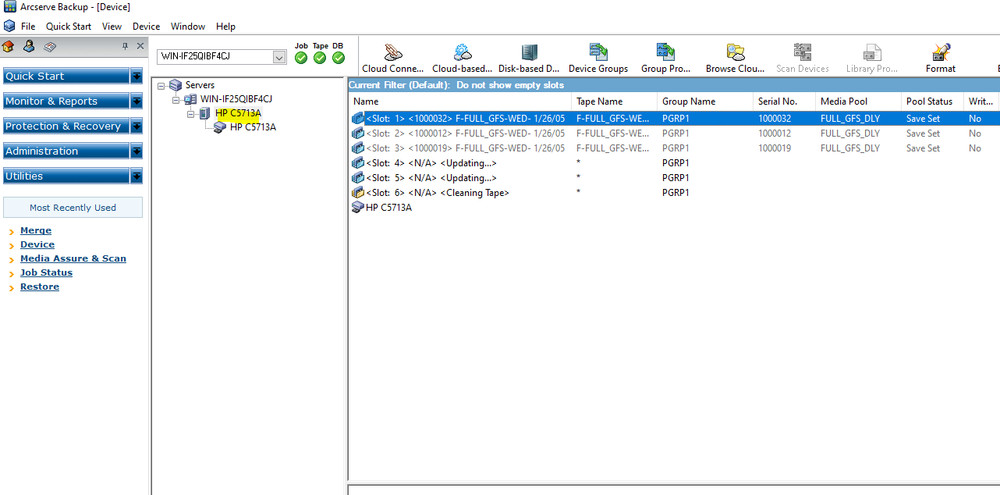Screen dimensions: 1000x495
Task: Open the Cloud-based device toolbar icon
Action: (x=462, y=52)
